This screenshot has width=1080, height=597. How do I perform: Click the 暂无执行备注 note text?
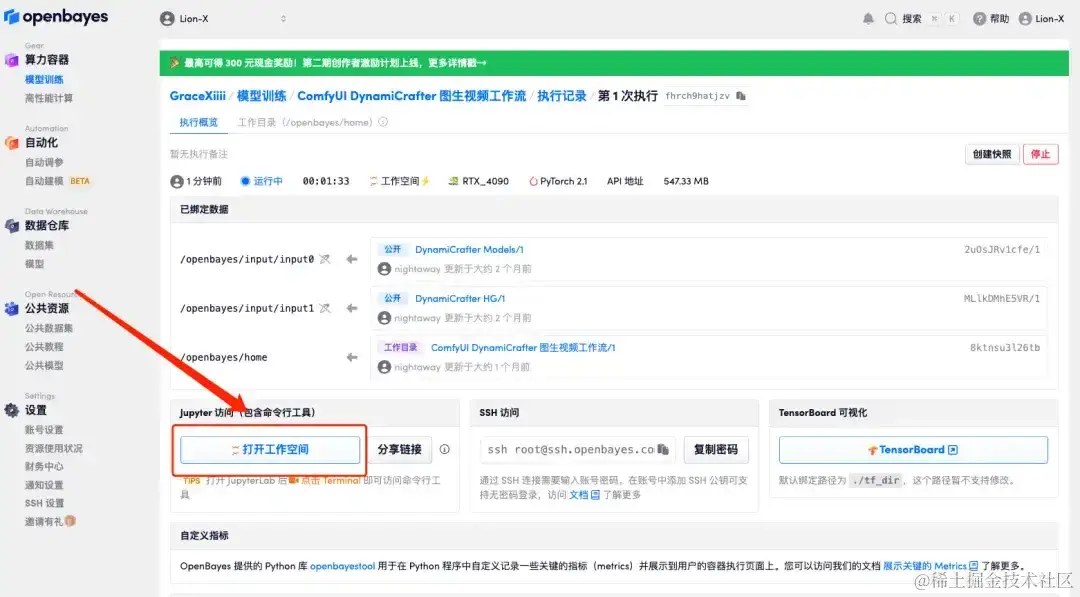point(198,154)
